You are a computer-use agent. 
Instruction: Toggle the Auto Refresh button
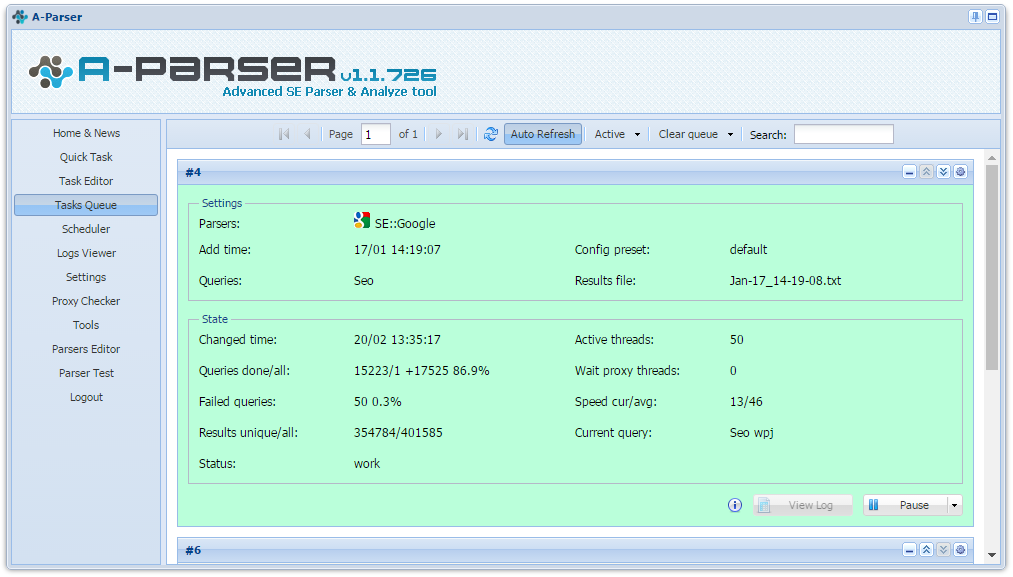(x=543, y=134)
